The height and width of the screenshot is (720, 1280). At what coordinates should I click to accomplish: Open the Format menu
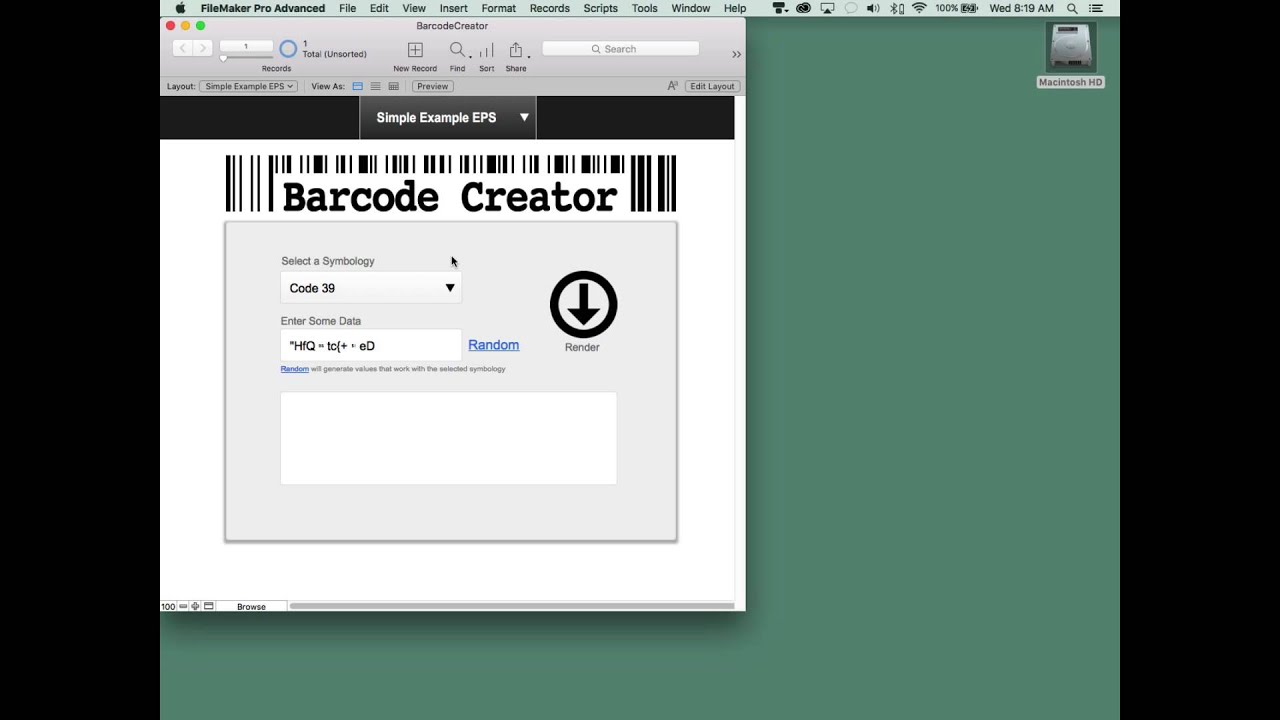[498, 8]
